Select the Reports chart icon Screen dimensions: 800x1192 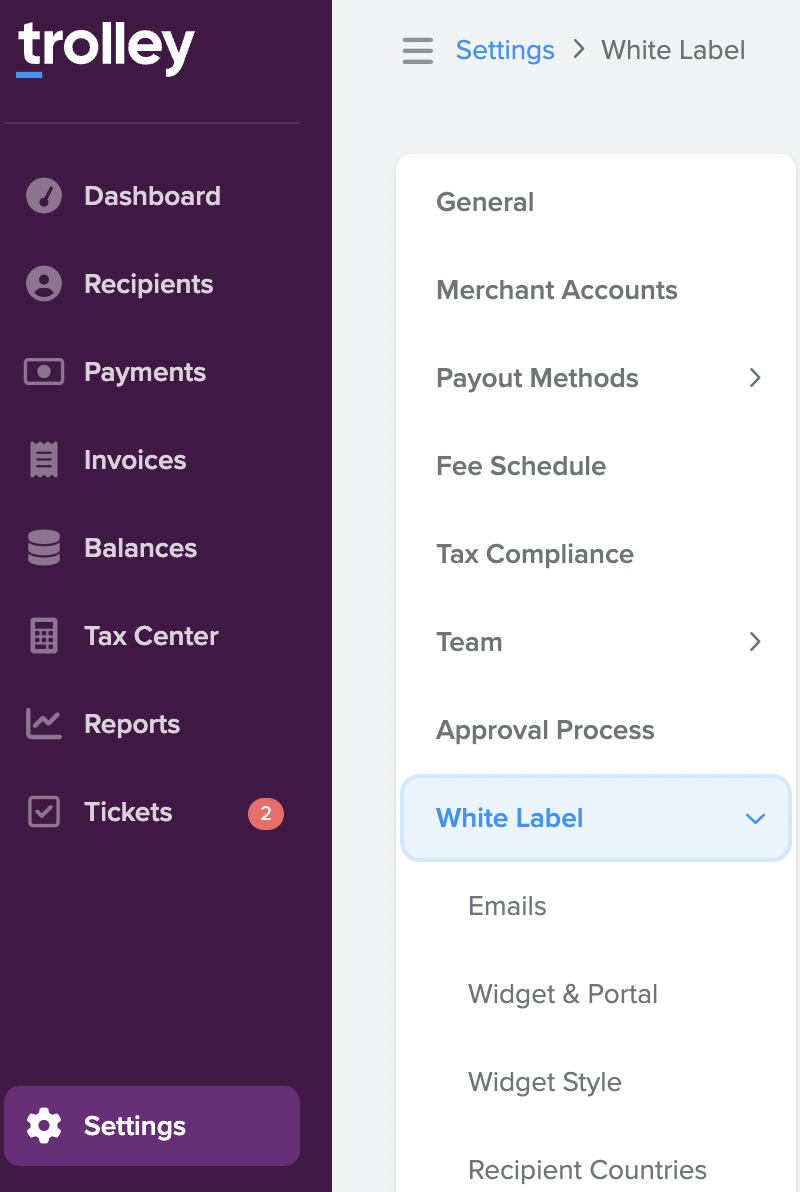coord(42,723)
